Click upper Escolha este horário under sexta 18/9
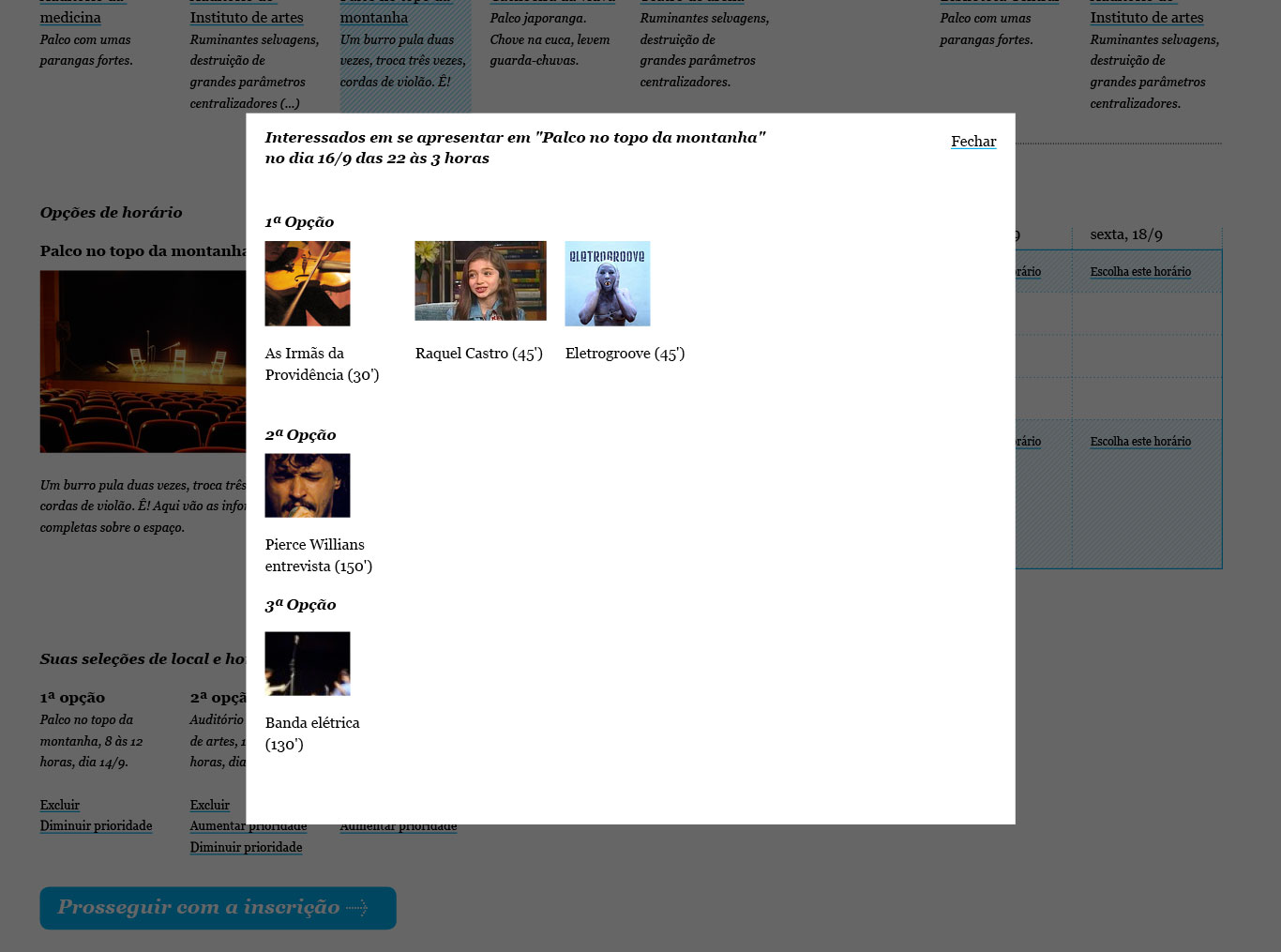Viewport: 1281px width, 952px height. coord(1140,272)
